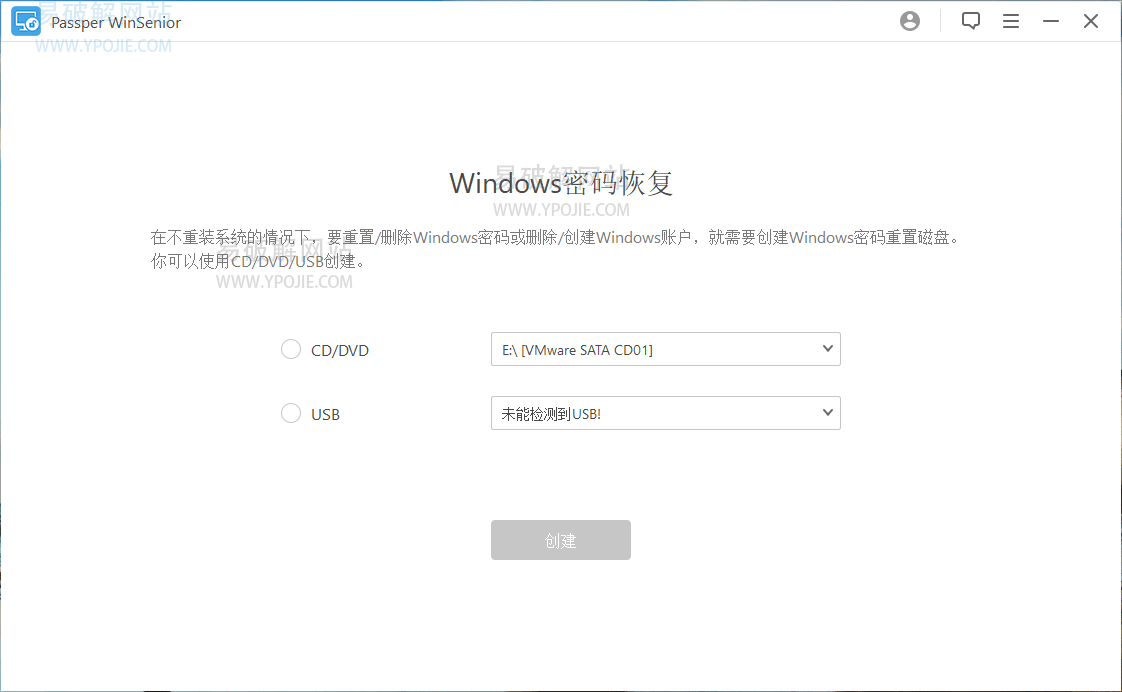Select the USB radio option
The width and height of the screenshot is (1122, 692).
click(291, 414)
